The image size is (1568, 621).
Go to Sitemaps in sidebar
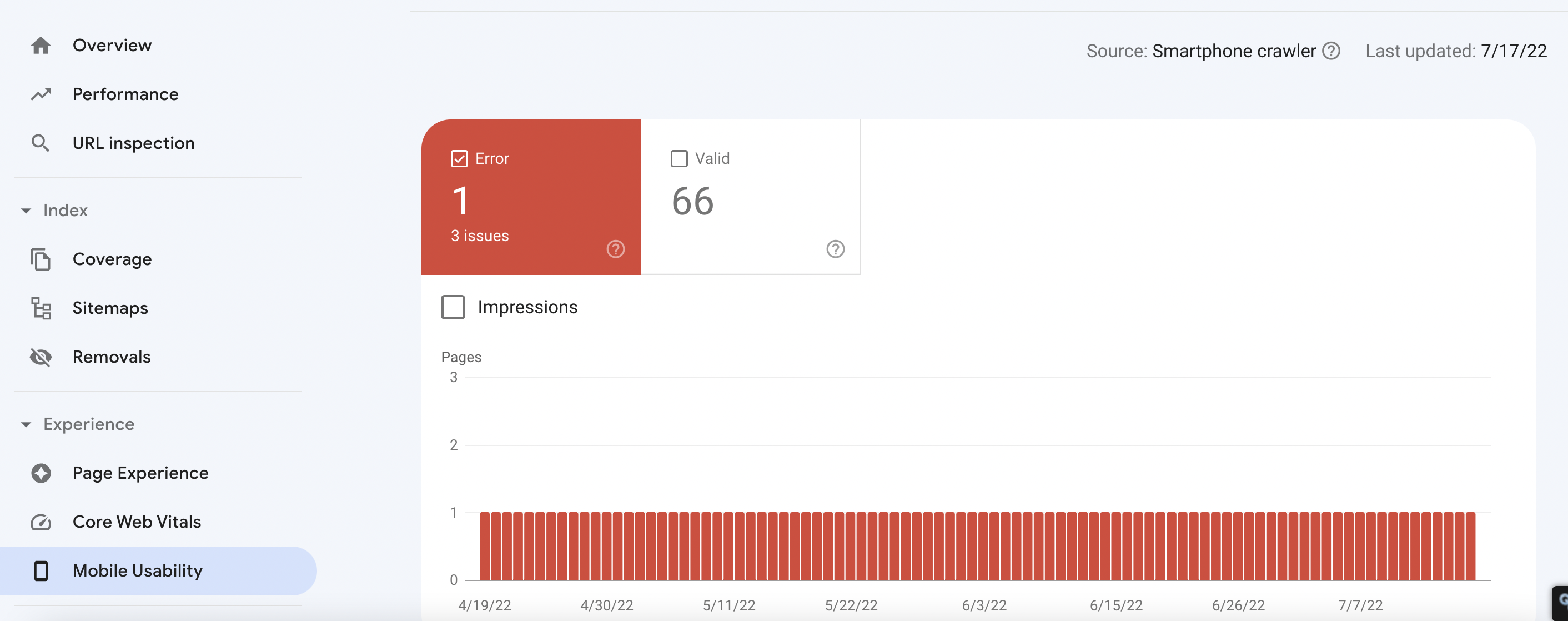110,308
